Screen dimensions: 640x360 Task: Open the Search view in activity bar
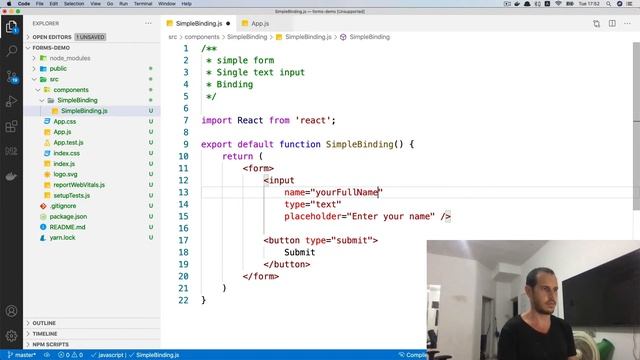coord(11,51)
